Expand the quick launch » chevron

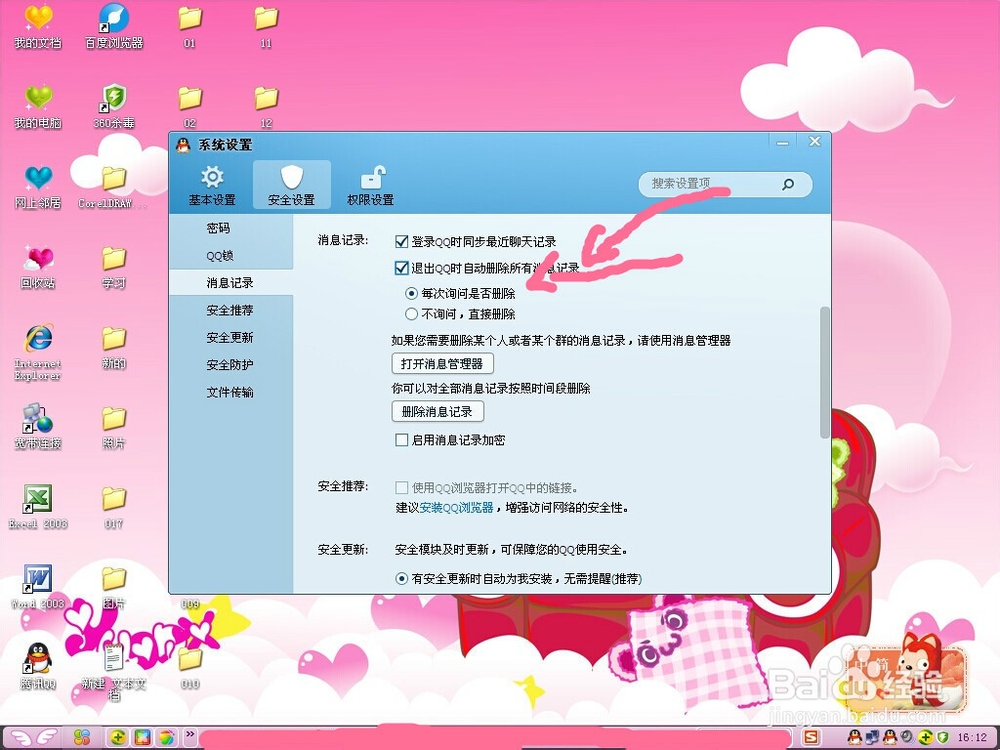[190, 735]
